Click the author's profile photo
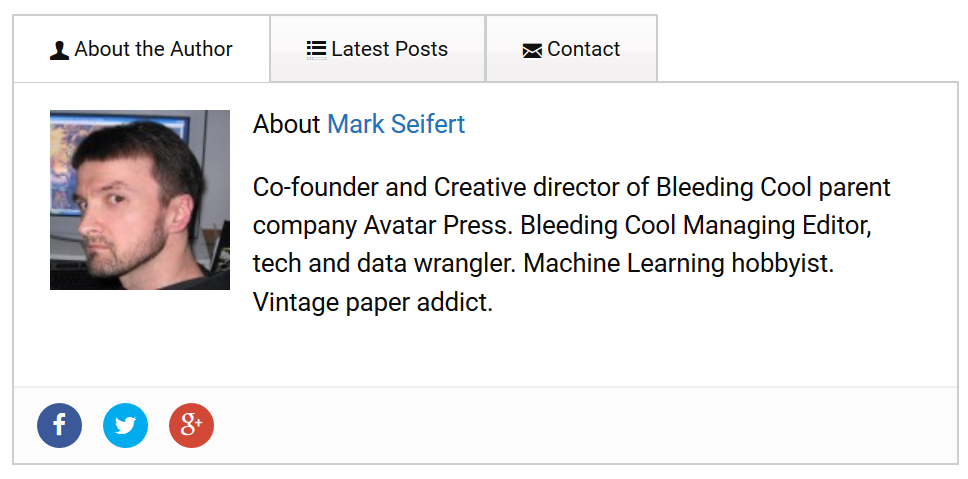The height and width of the screenshot is (479, 968). [x=140, y=200]
